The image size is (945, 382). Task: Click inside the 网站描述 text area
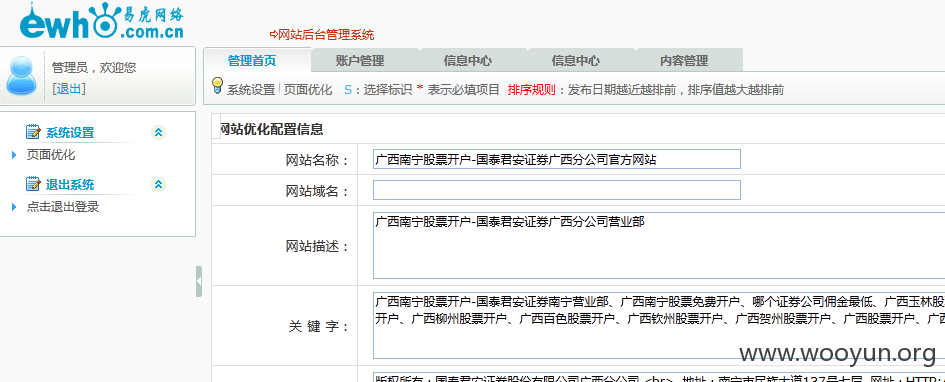[x=659, y=245]
